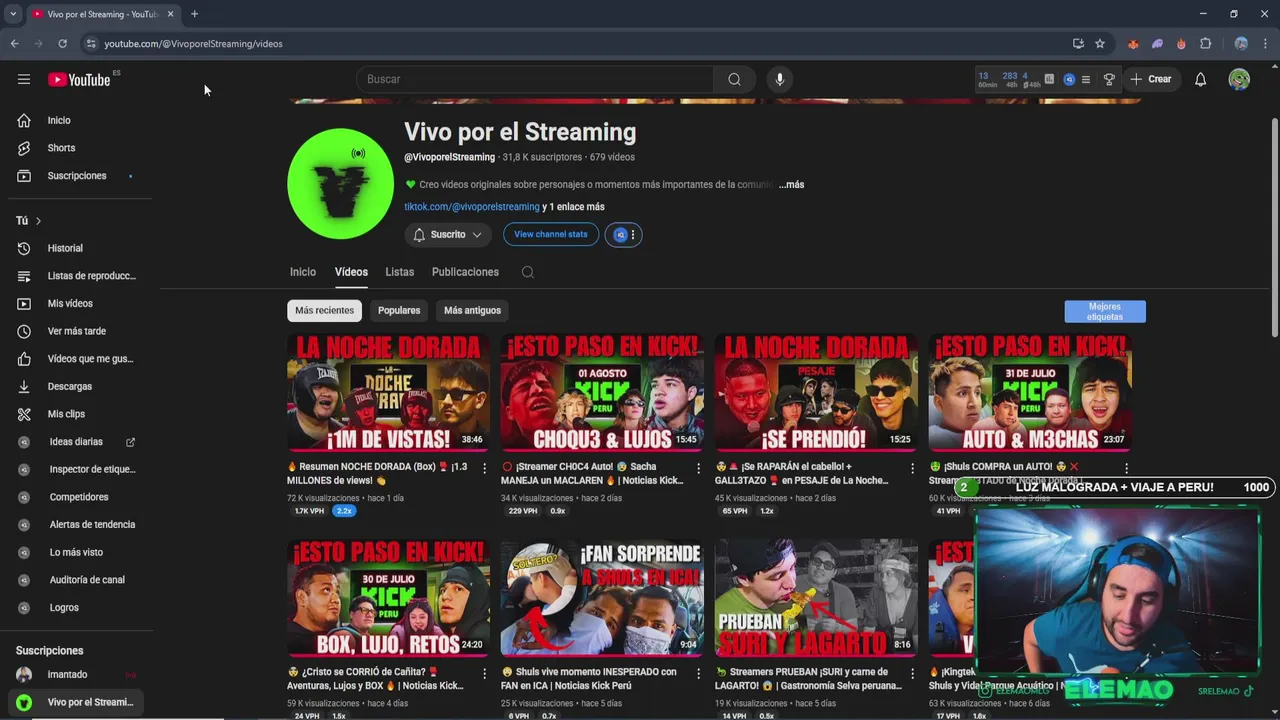The image size is (1280, 720).
Task: Focus the Buscar search field
Action: 535,79
